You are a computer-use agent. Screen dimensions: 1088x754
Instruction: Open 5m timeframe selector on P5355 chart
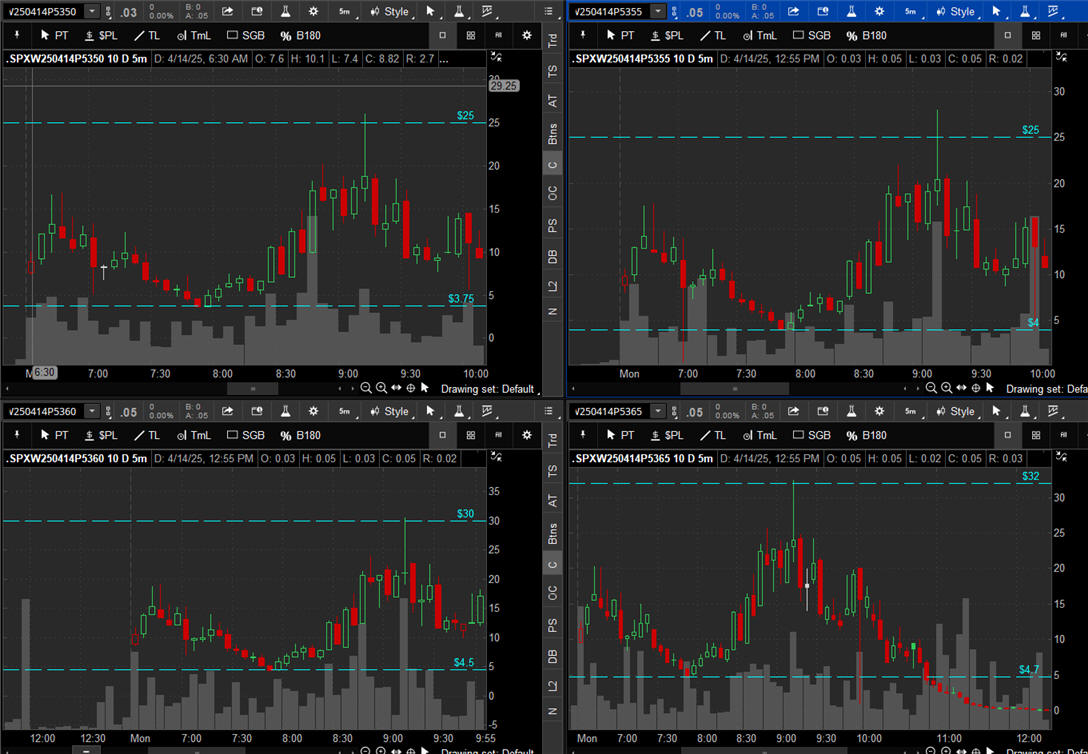tap(911, 11)
